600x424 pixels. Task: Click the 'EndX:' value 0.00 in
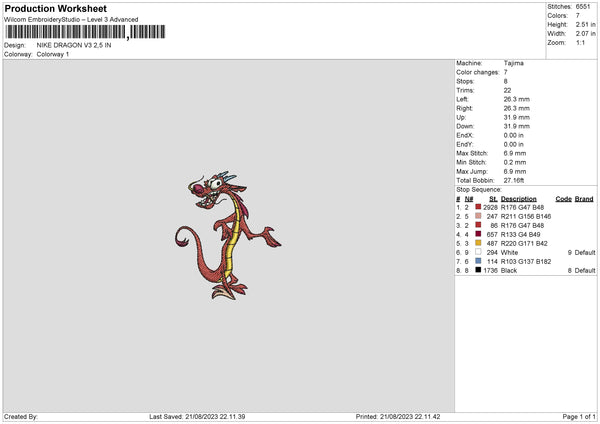pos(514,135)
